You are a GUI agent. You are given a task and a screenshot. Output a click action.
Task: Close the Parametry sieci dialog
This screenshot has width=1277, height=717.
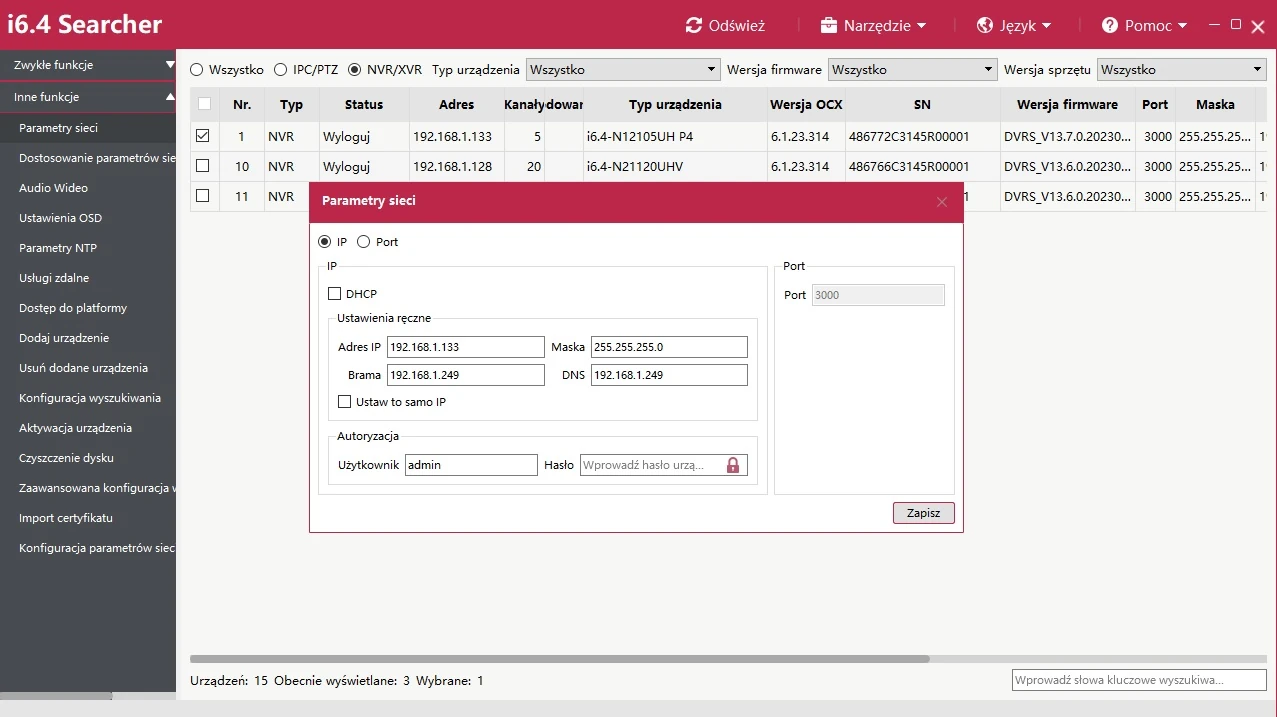click(941, 201)
